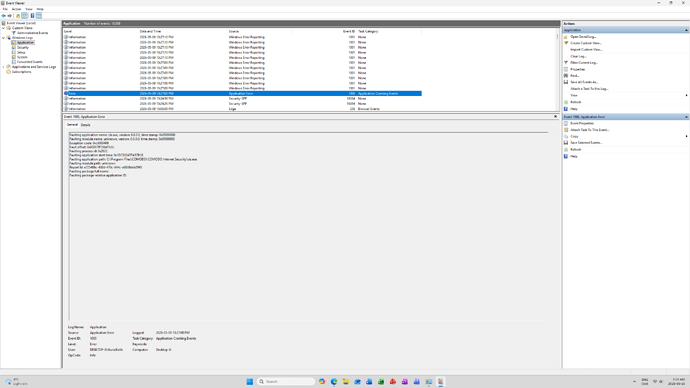Click the blue Help toolbar icon
690x388 pixels.
[32, 15]
